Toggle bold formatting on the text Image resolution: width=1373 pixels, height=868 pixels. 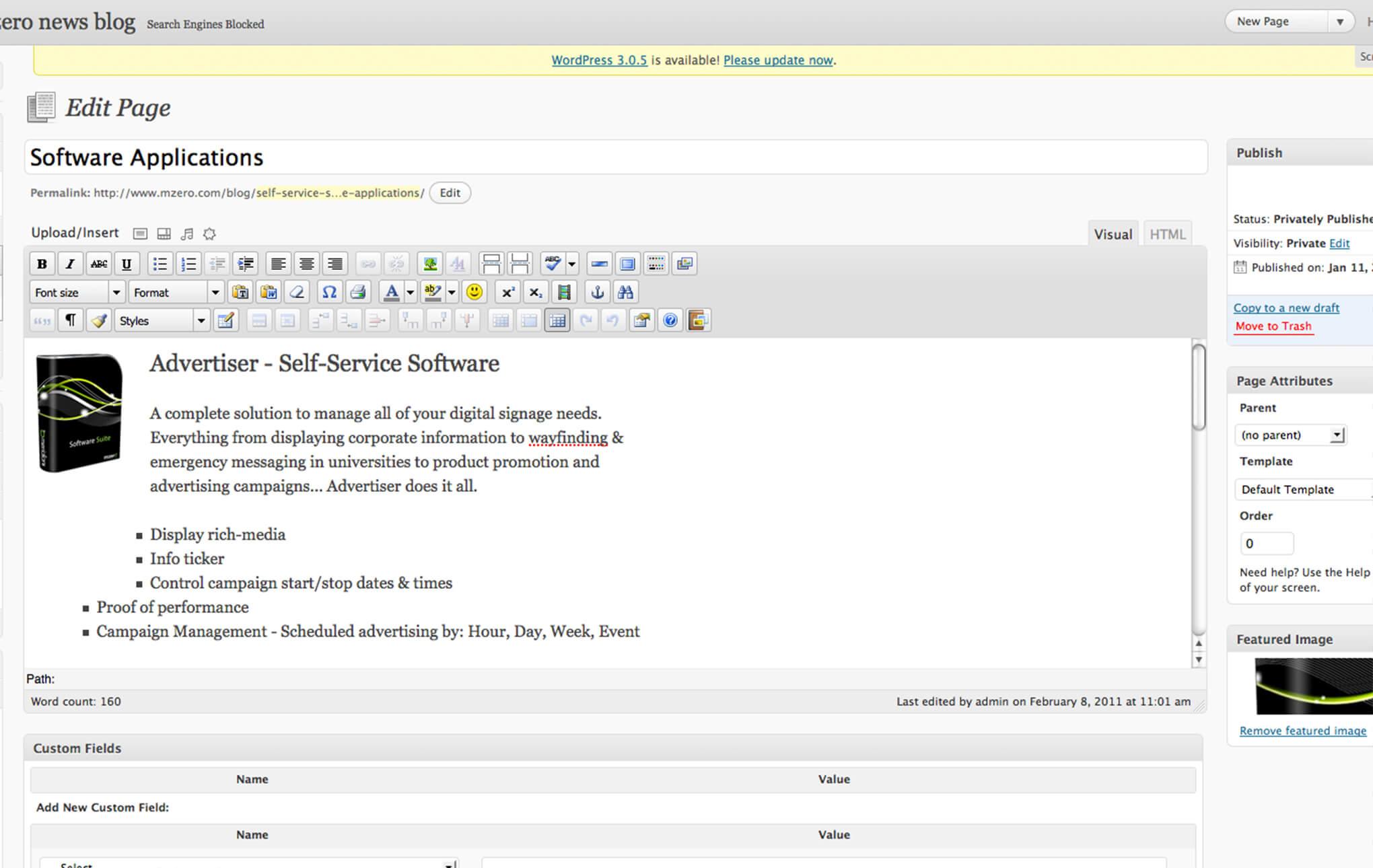42,263
